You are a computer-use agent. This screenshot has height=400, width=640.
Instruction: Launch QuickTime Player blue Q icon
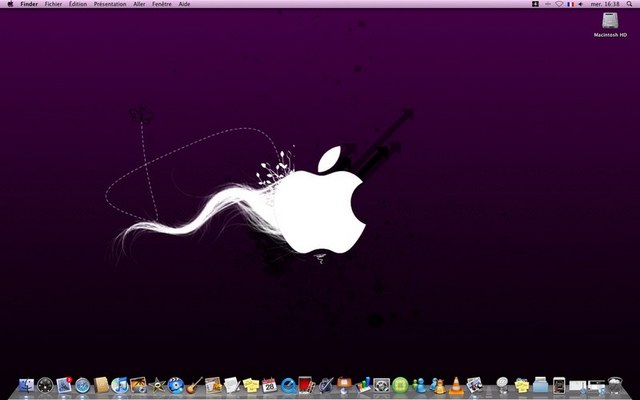click(288, 385)
